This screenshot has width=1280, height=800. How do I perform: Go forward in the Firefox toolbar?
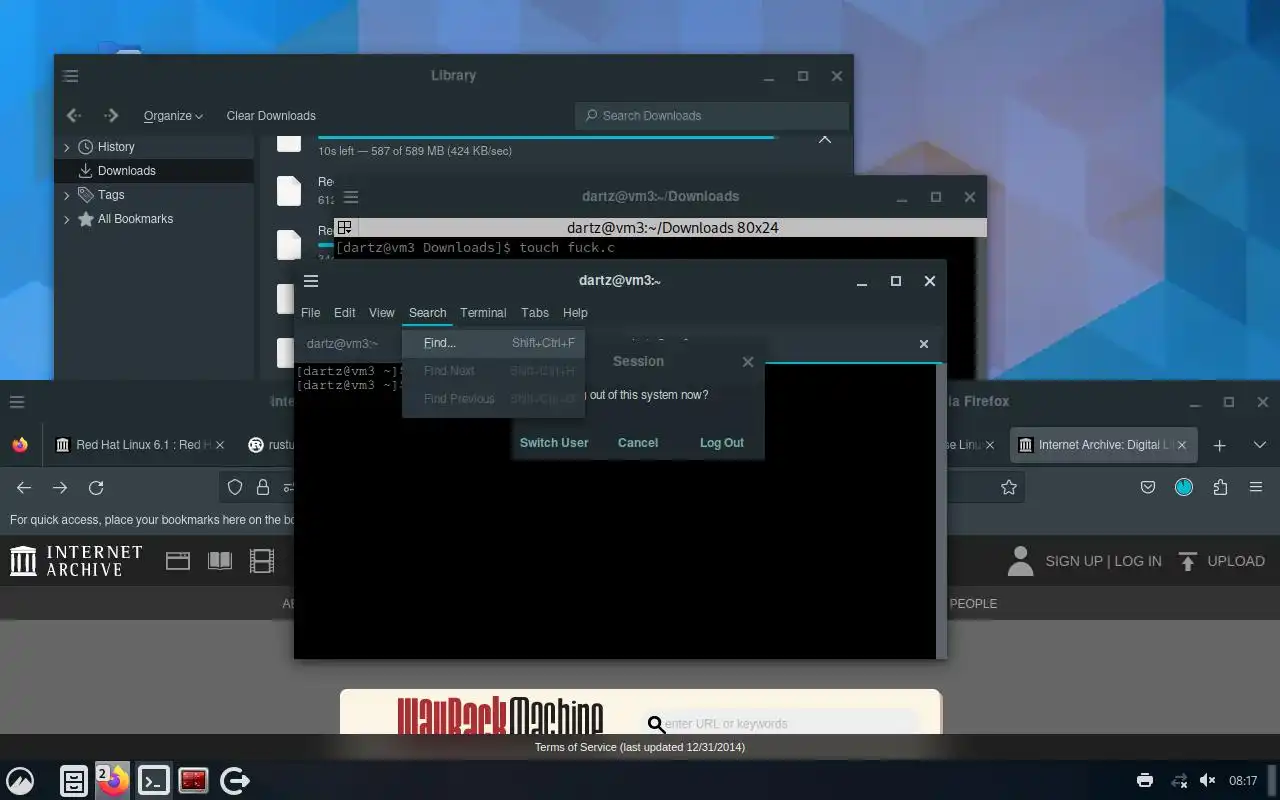tap(60, 487)
